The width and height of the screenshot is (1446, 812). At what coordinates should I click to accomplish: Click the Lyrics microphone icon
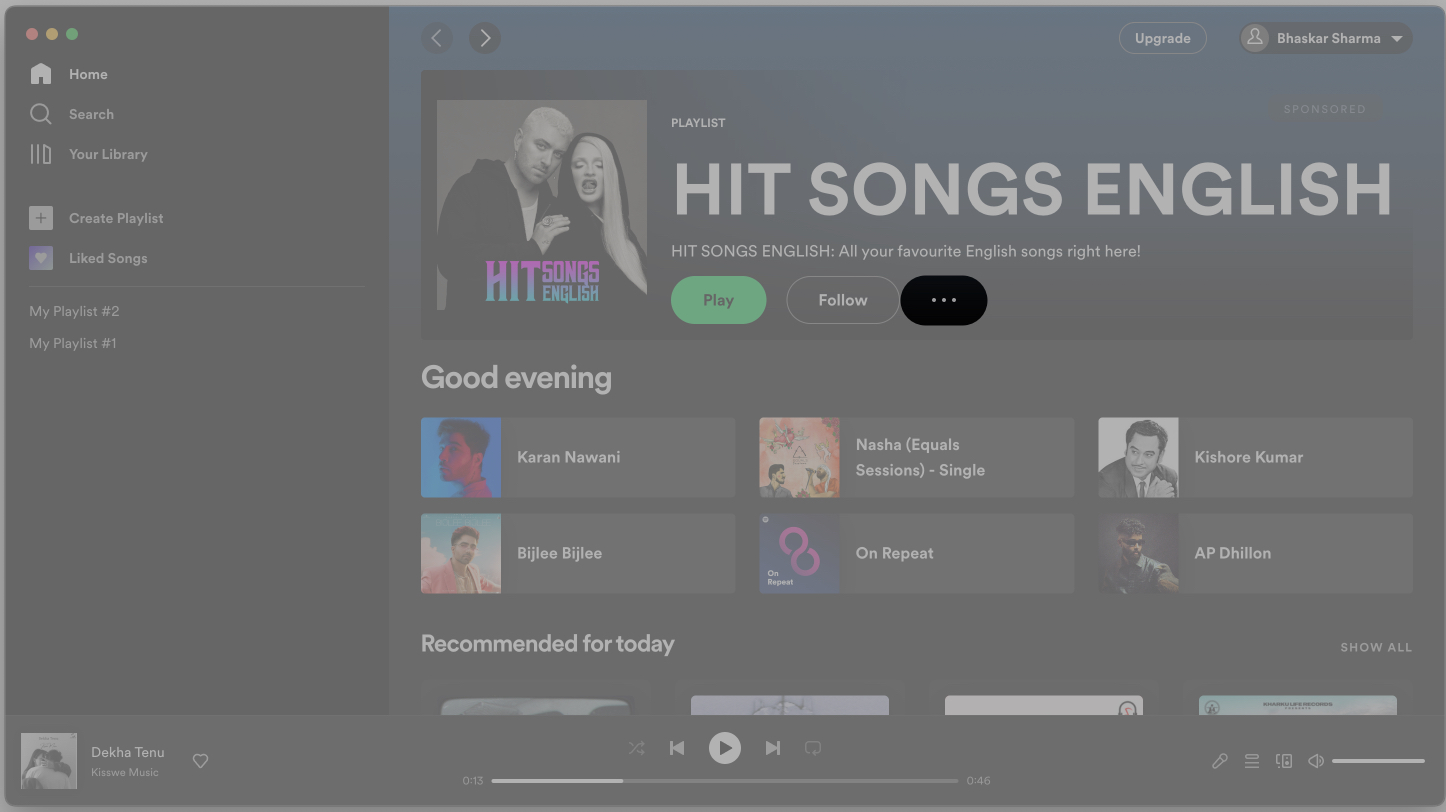(x=1219, y=760)
